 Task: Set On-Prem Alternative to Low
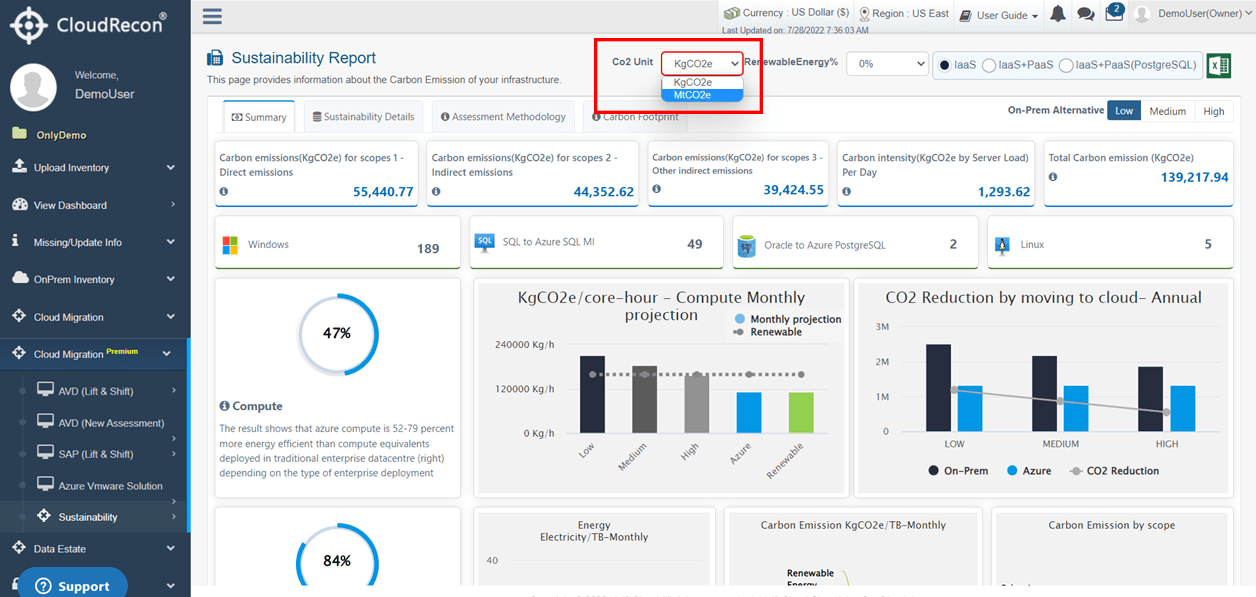click(x=1125, y=111)
